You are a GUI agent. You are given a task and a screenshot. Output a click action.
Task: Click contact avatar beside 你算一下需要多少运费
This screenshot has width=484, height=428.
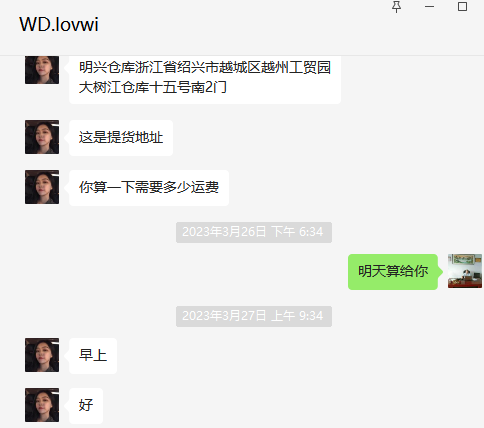[42, 187]
